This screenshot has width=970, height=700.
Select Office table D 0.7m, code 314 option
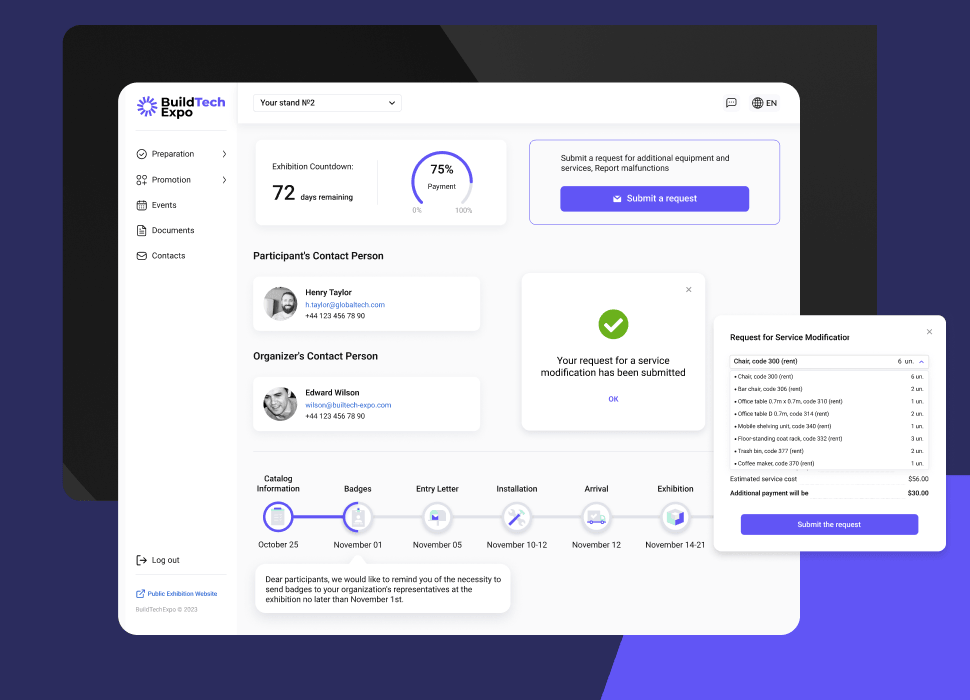829,414
